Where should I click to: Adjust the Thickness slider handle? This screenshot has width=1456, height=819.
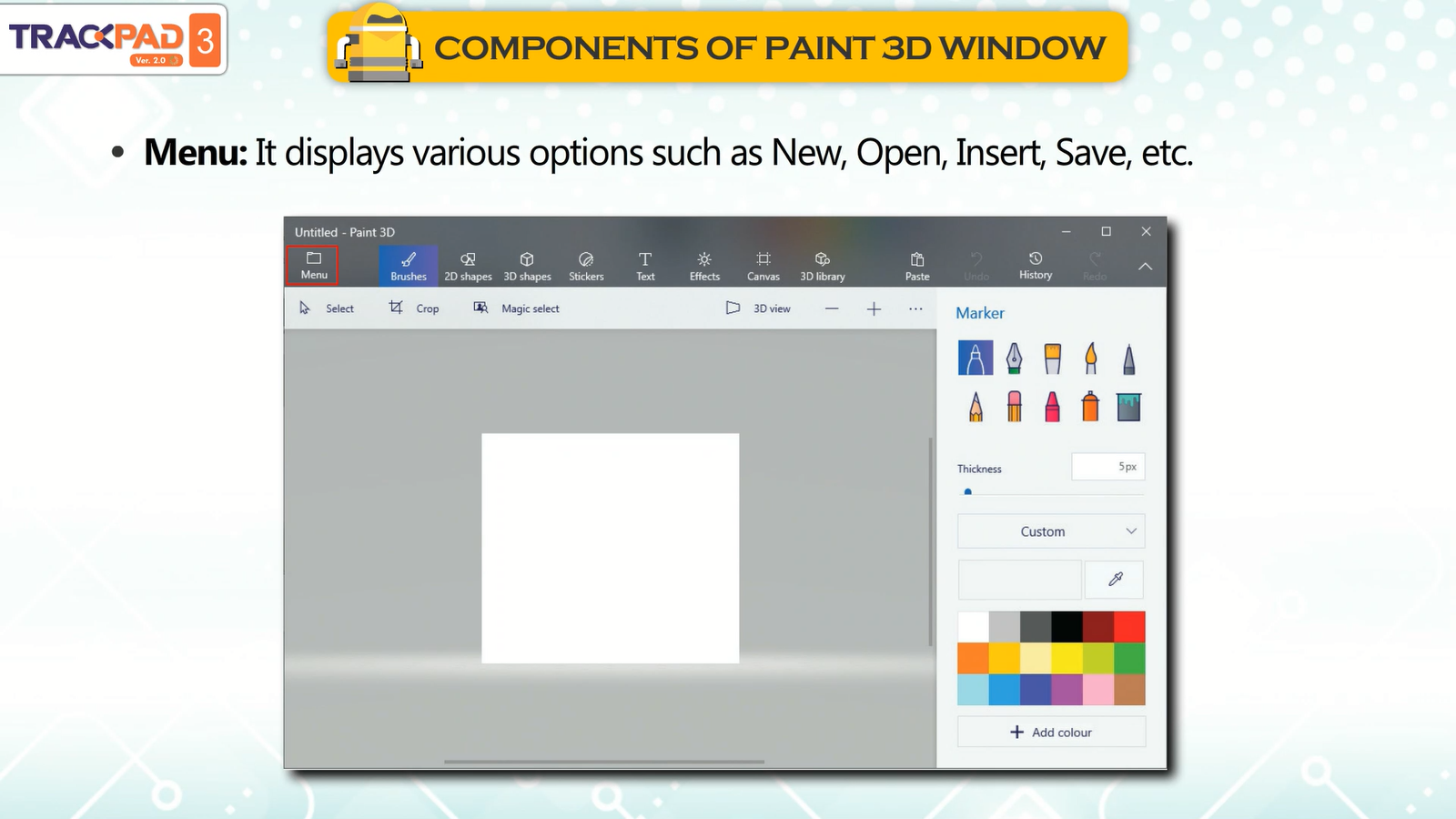click(x=968, y=492)
